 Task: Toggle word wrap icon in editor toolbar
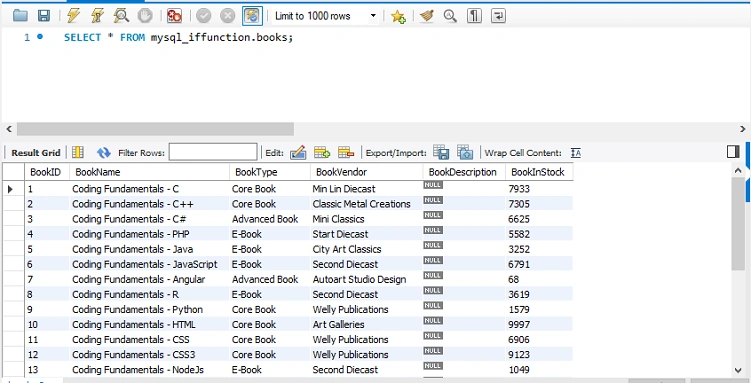coord(498,16)
